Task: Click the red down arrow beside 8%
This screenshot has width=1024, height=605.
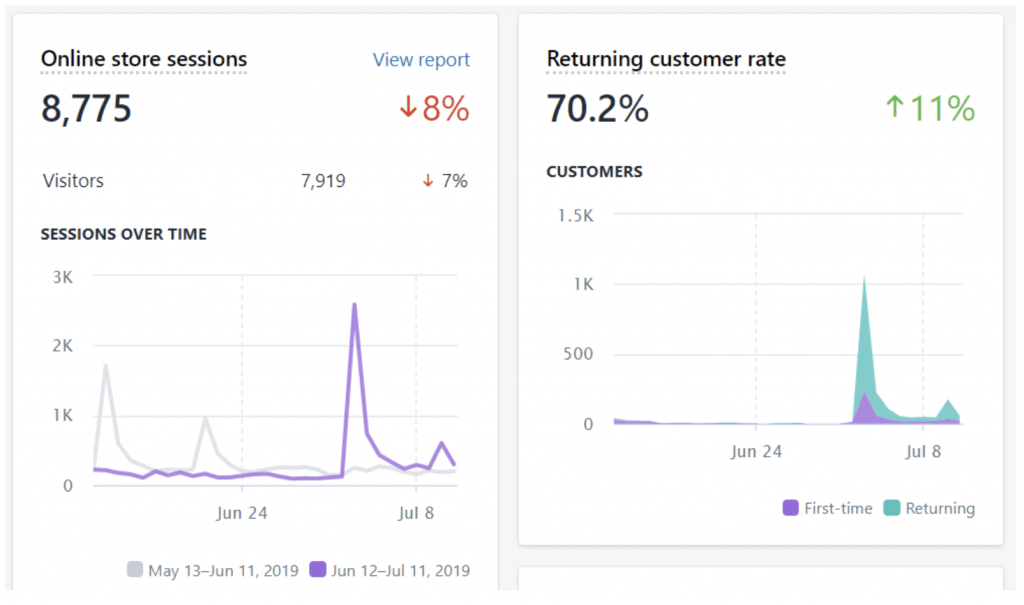Action: pyautogui.click(x=408, y=109)
